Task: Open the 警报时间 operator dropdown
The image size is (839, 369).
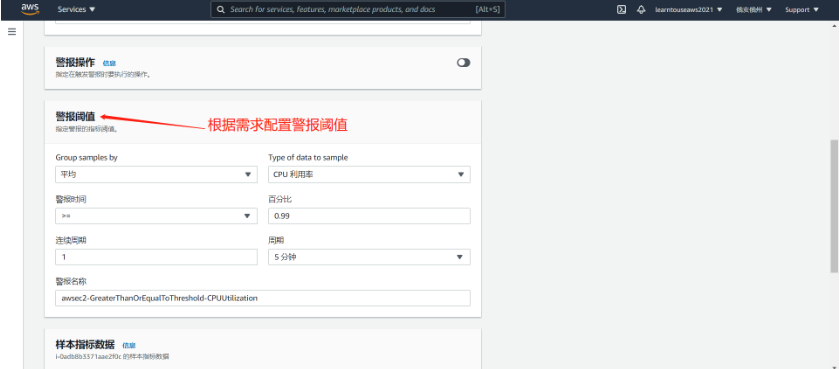Action: point(156,216)
